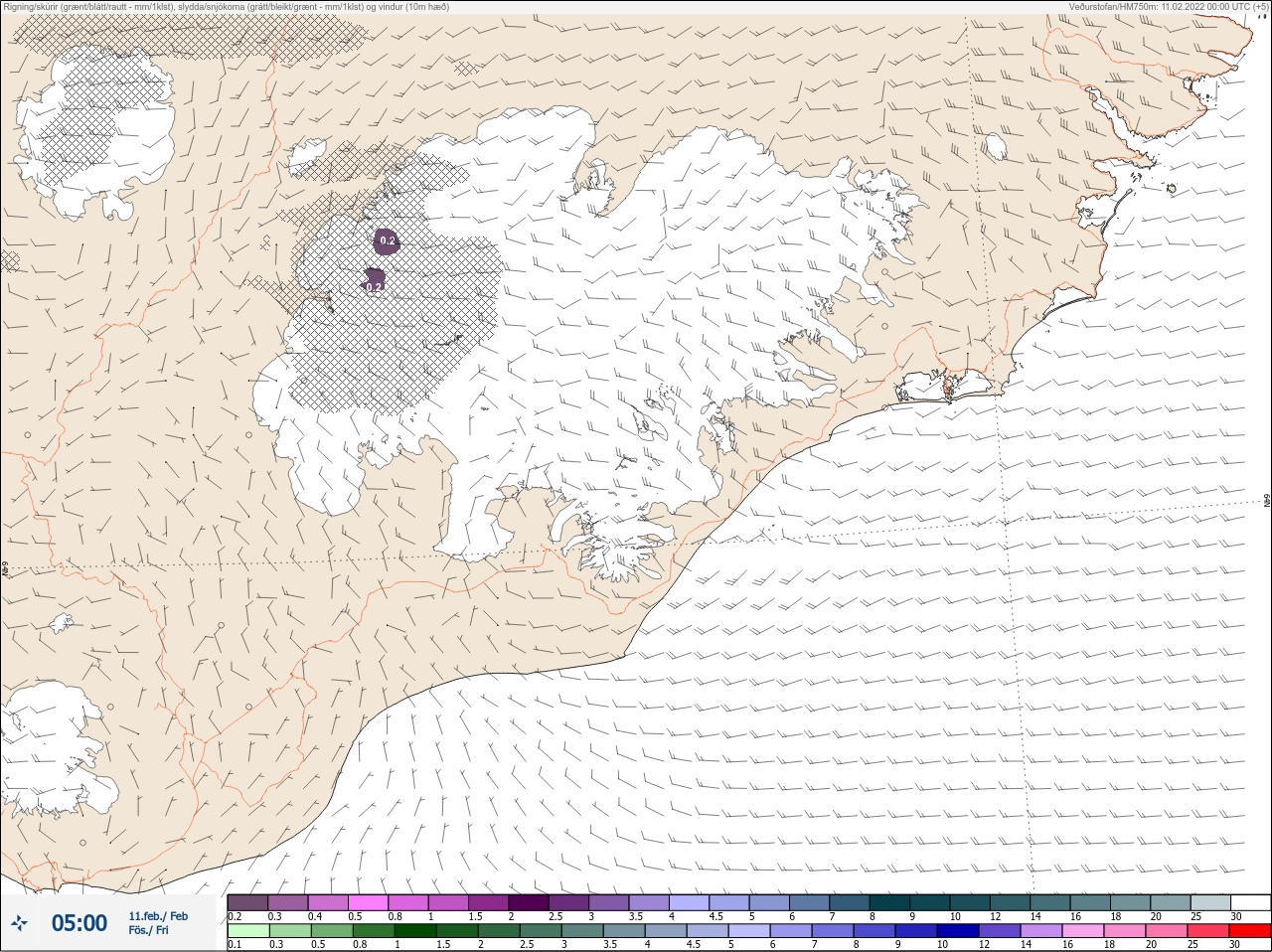This screenshot has width=1272, height=952.
Task: Click the upper 0.2 precipitation label on the map
Action: (x=388, y=240)
